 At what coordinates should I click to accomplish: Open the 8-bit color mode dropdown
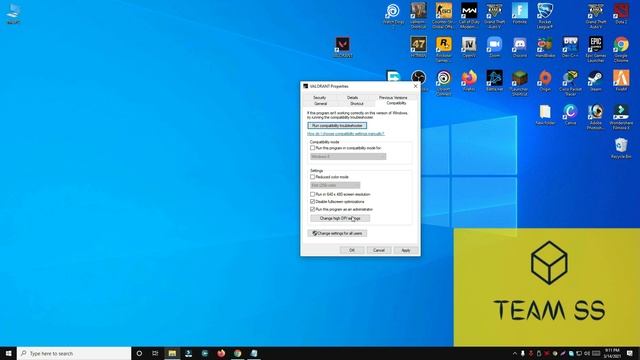pyautogui.click(x=335, y=185)
